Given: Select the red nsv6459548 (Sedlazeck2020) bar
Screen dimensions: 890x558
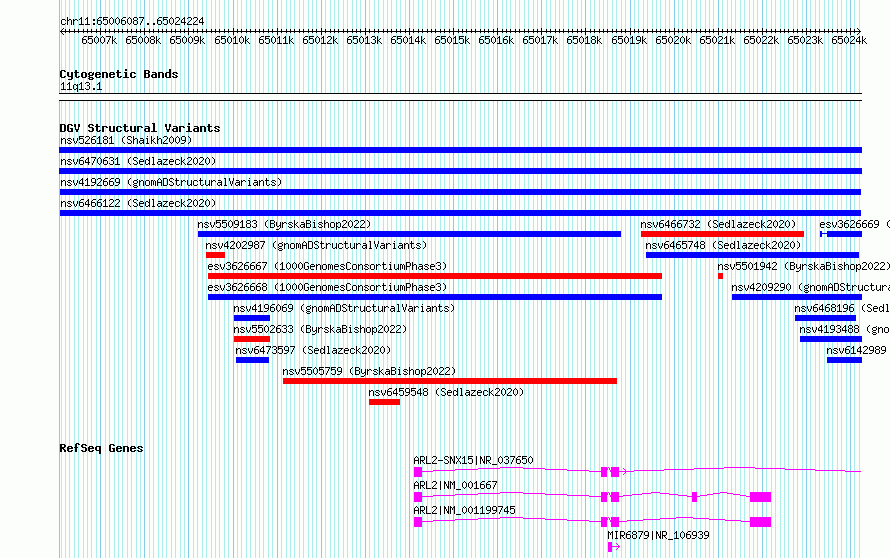Looking at the screenshot, I should [x=384, y=402].
